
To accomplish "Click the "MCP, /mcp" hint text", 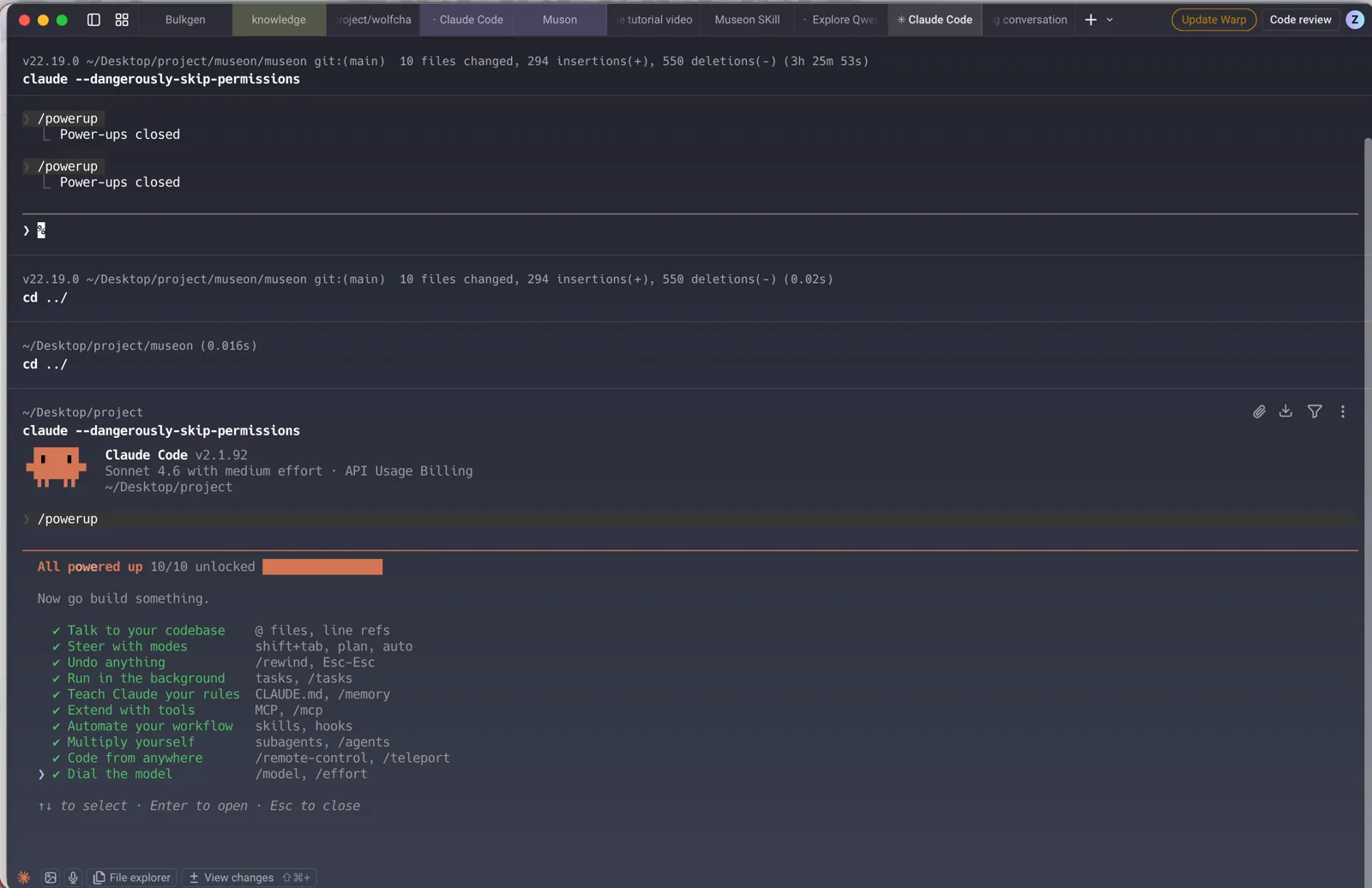I will pyautogui.click(x=289, y=711).
